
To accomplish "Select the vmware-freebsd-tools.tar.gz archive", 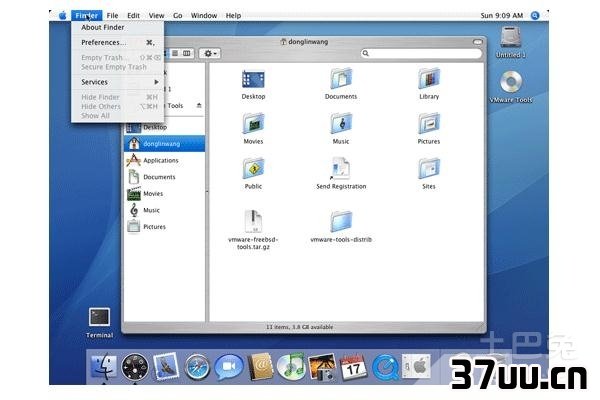I will coord(253,221).
